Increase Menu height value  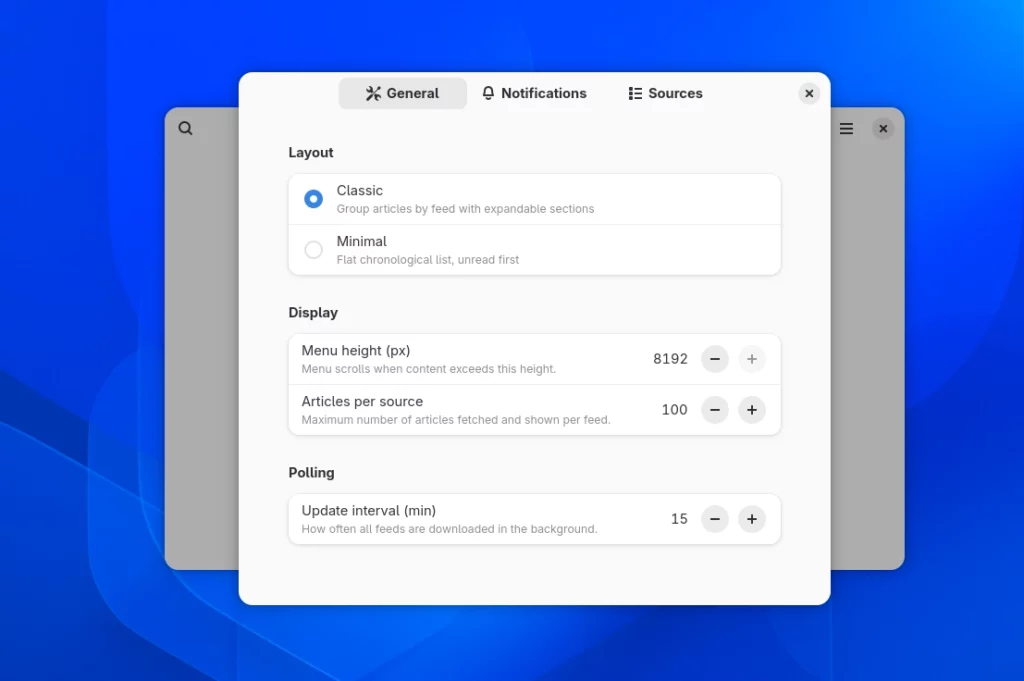point(752,359)
